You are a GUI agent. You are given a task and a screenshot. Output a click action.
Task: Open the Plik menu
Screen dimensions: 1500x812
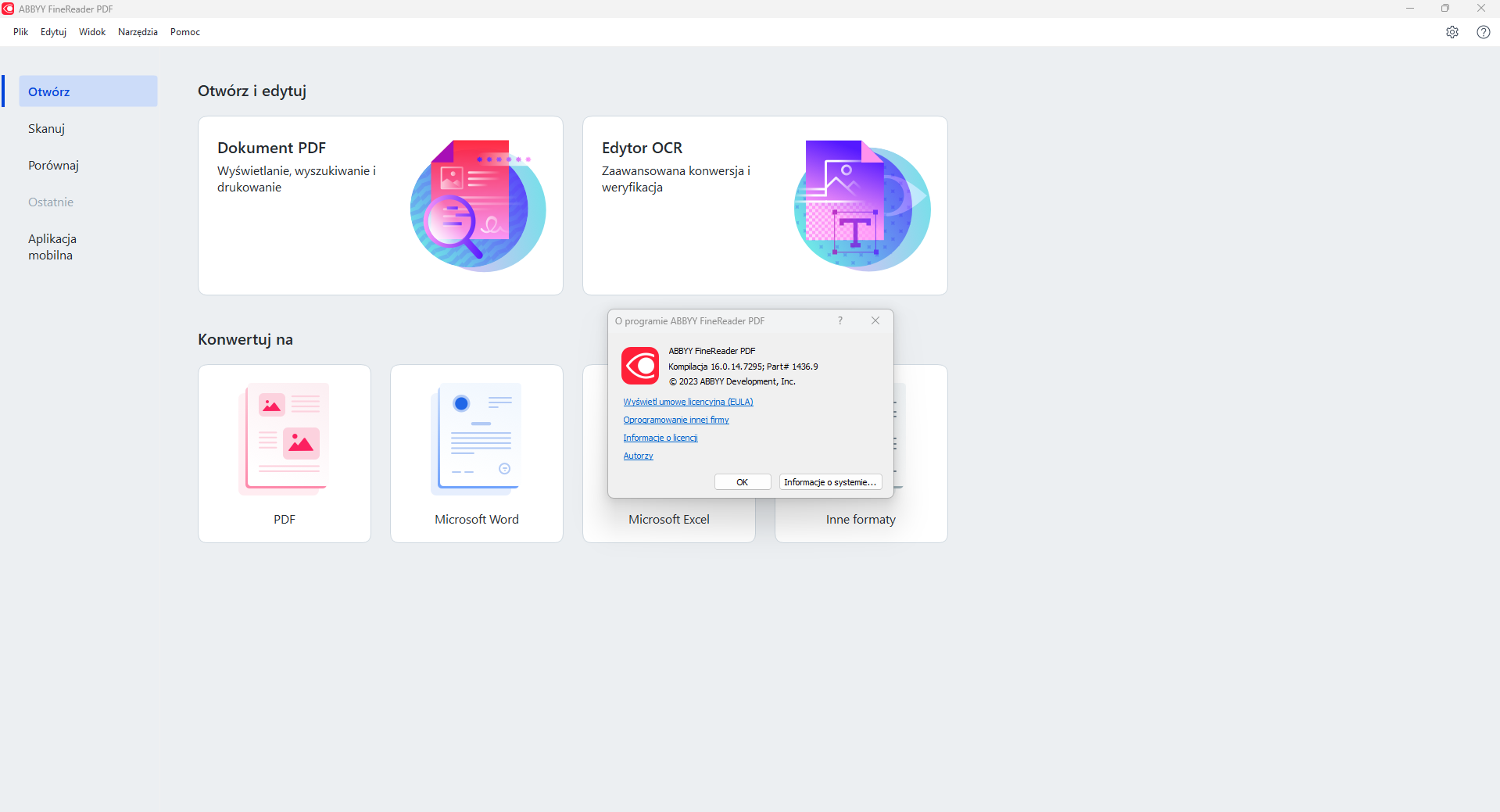[x=20, y=32]
